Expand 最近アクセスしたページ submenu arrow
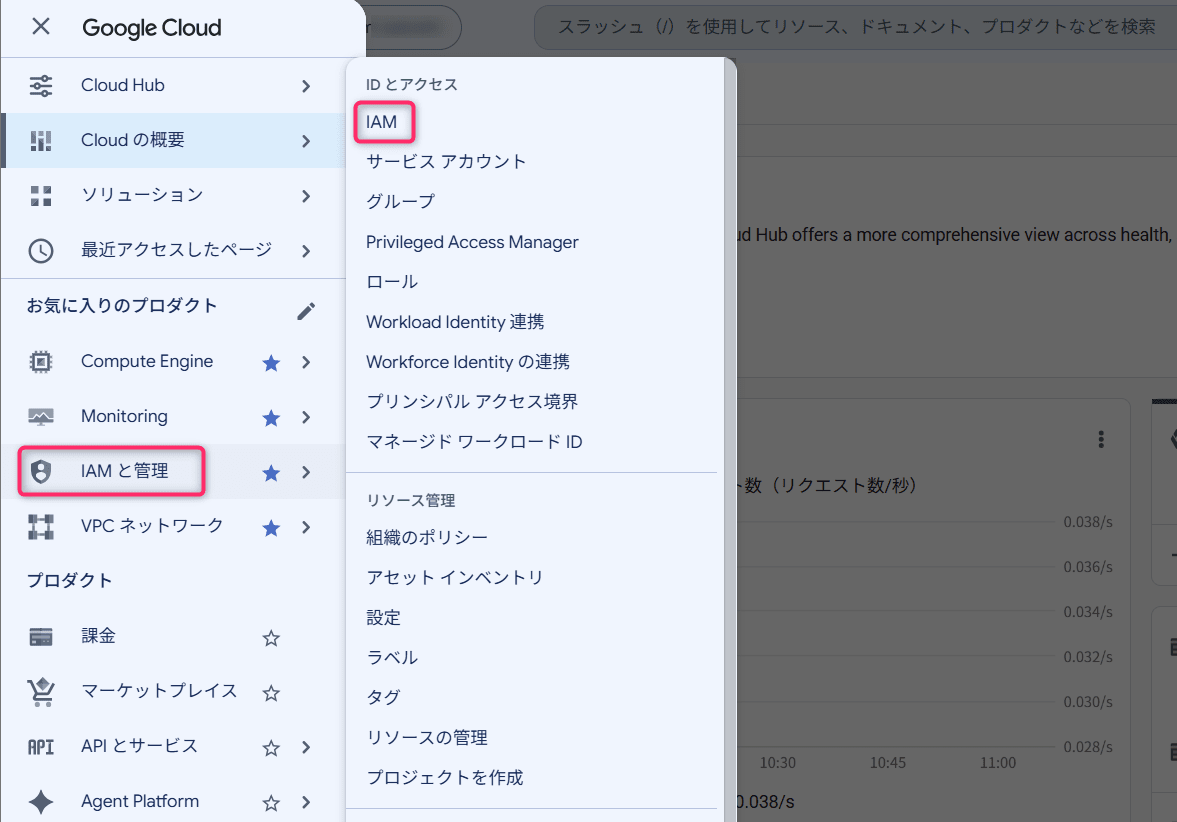The width and height of the screenshot is (1177, 822). click(306, 251)
